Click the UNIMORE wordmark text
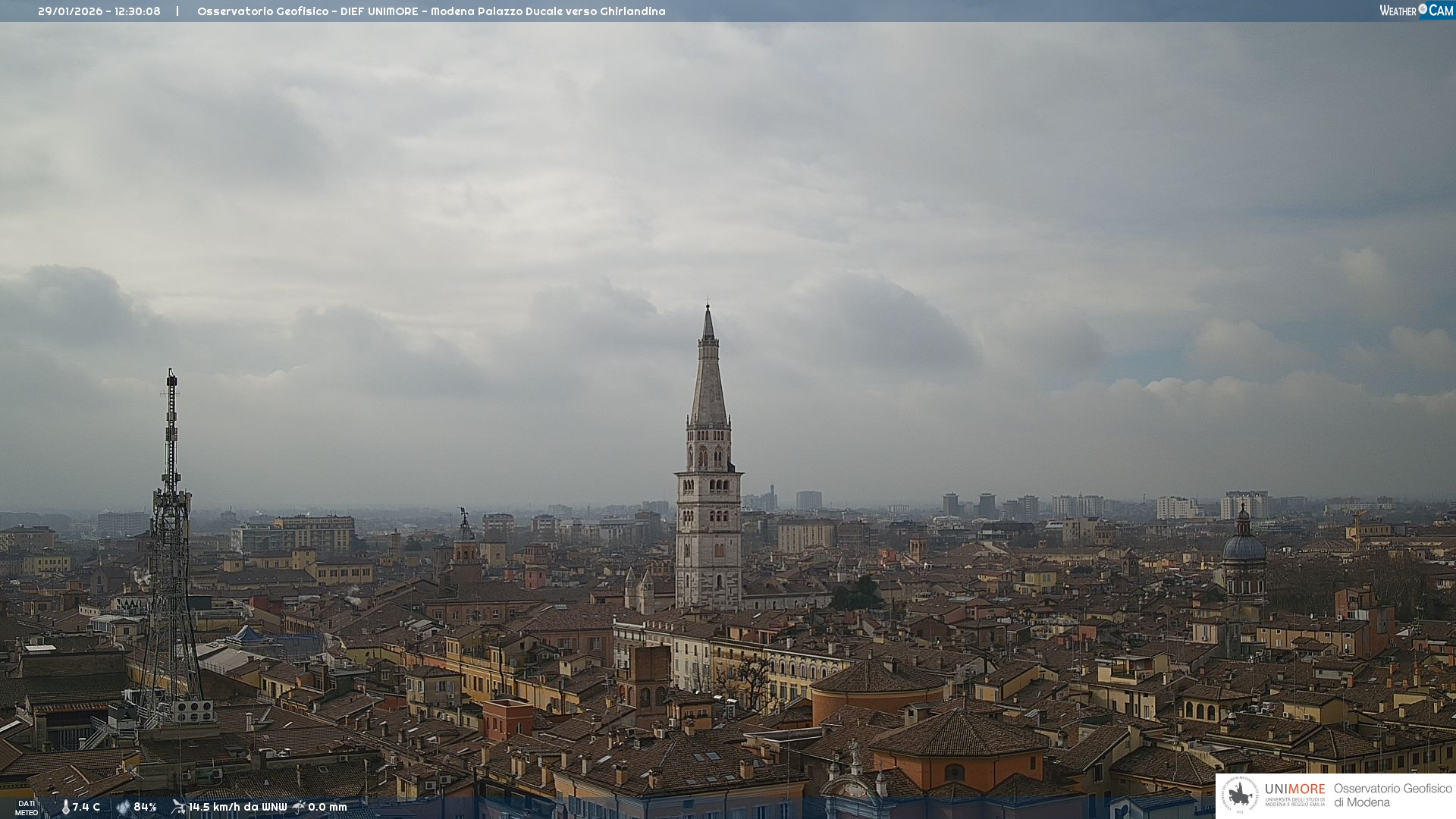Screen dimensions: 1456x819 tap(1294, 789)
